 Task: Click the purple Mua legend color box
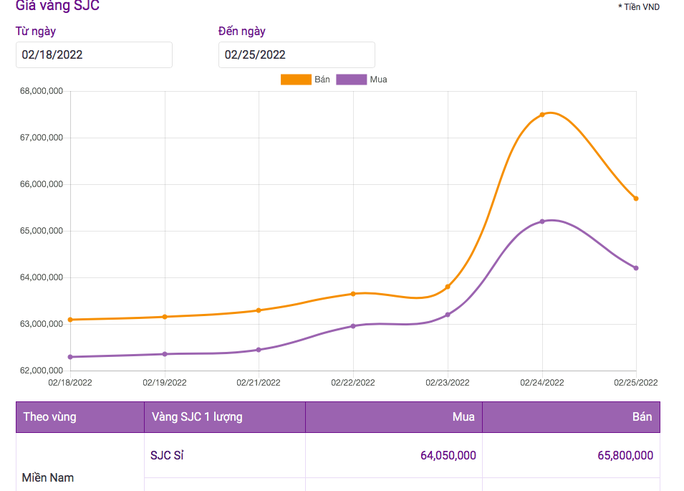pyautogui.click(x=351, y=80)
